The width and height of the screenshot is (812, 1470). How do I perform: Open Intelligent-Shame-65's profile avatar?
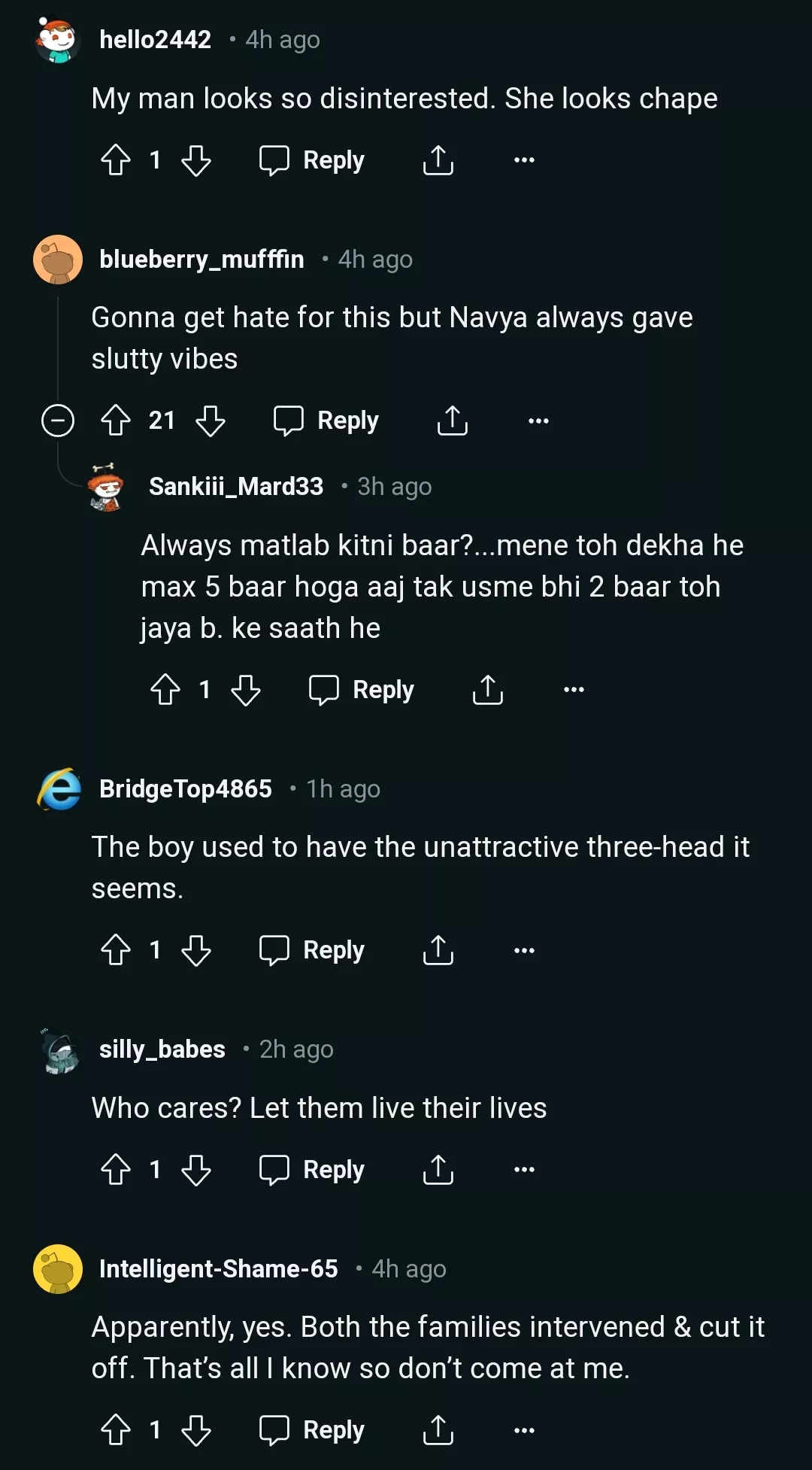58,1269
